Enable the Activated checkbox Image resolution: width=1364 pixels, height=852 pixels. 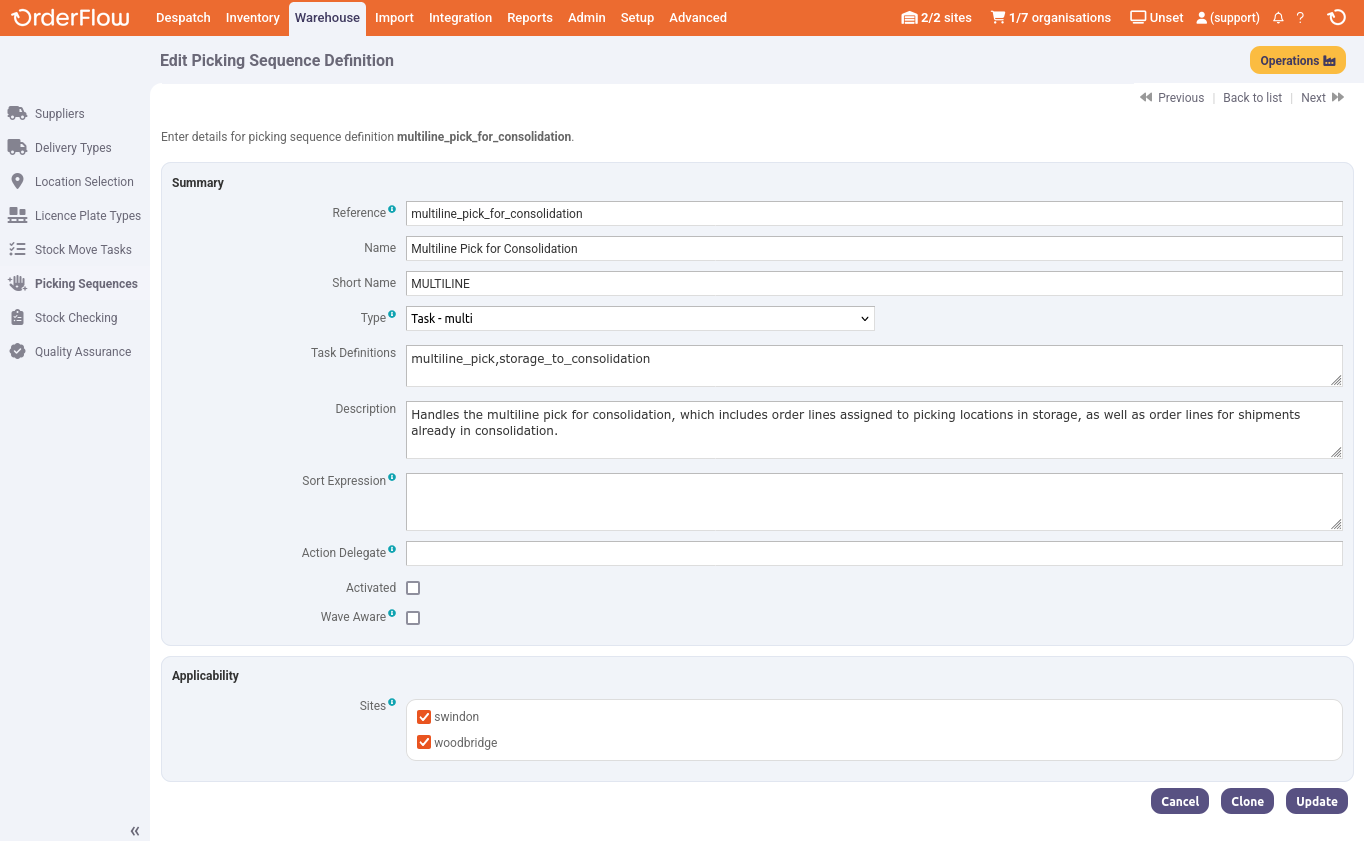coord(413,588)
